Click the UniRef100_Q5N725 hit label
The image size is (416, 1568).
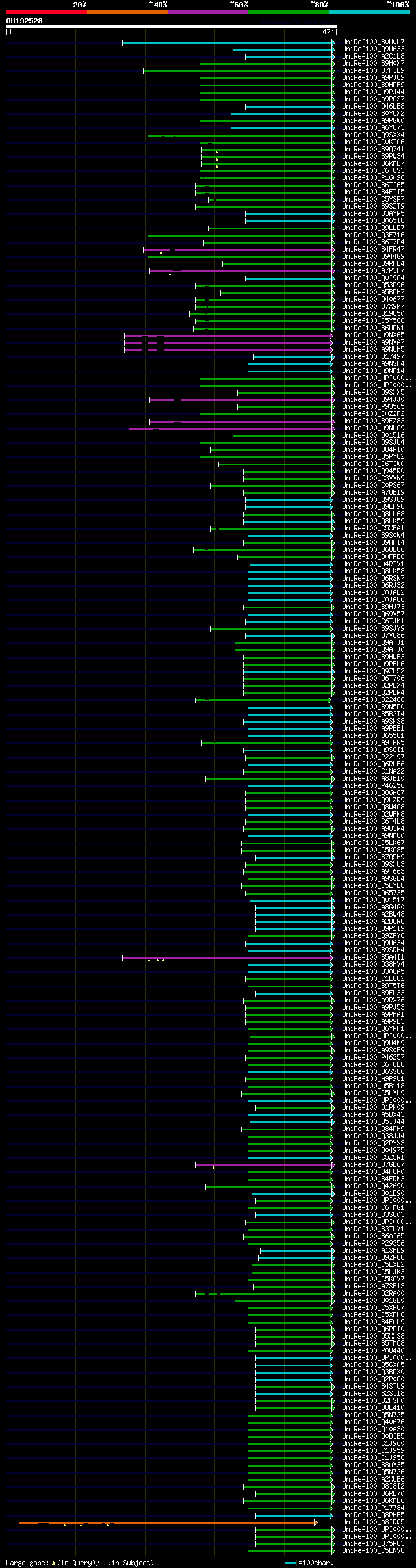coord(373,1415)
